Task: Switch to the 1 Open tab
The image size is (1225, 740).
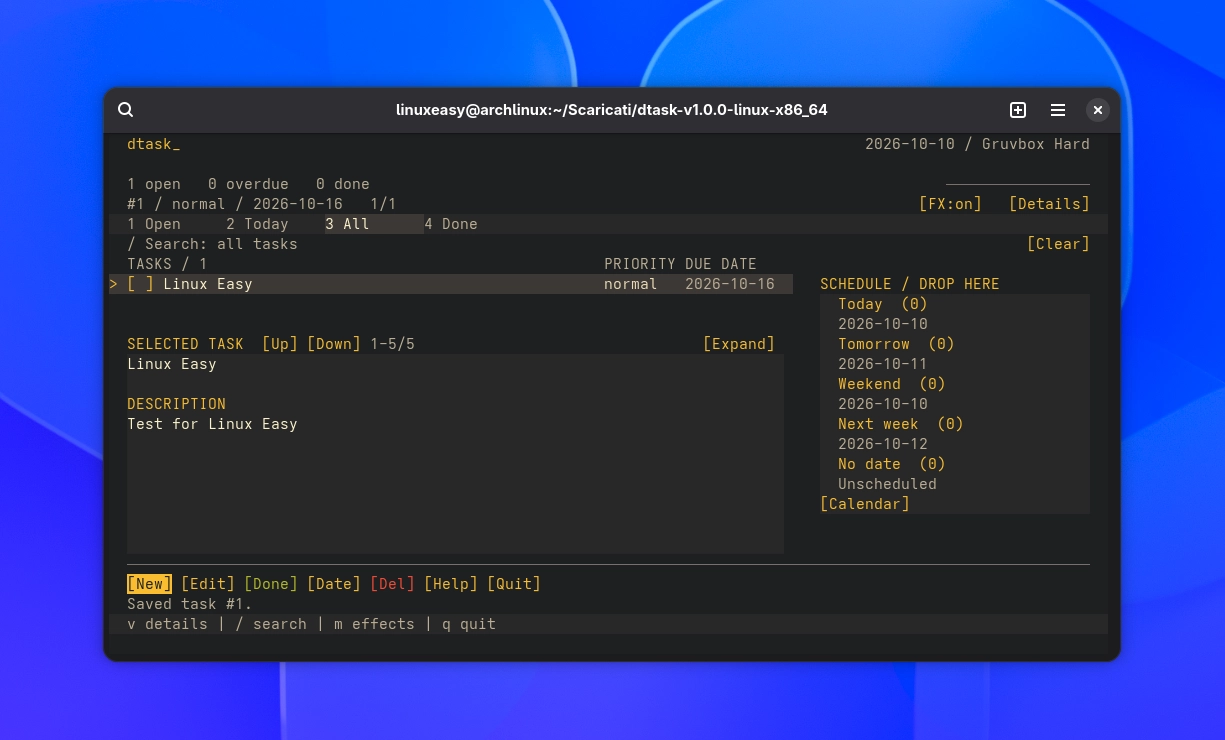Action: [154, 224]
